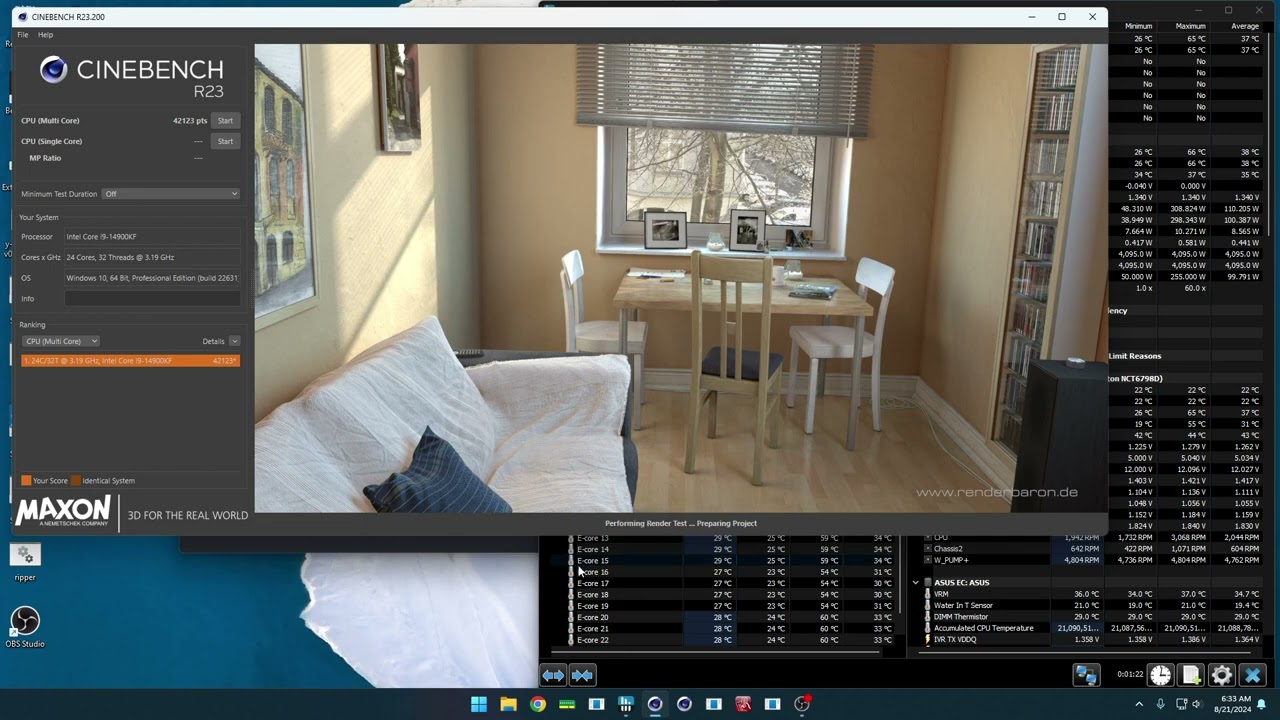Click the blue X close icon in HWiNFO
Screen dimensions: 1280x720
[x=1252, y=675]
